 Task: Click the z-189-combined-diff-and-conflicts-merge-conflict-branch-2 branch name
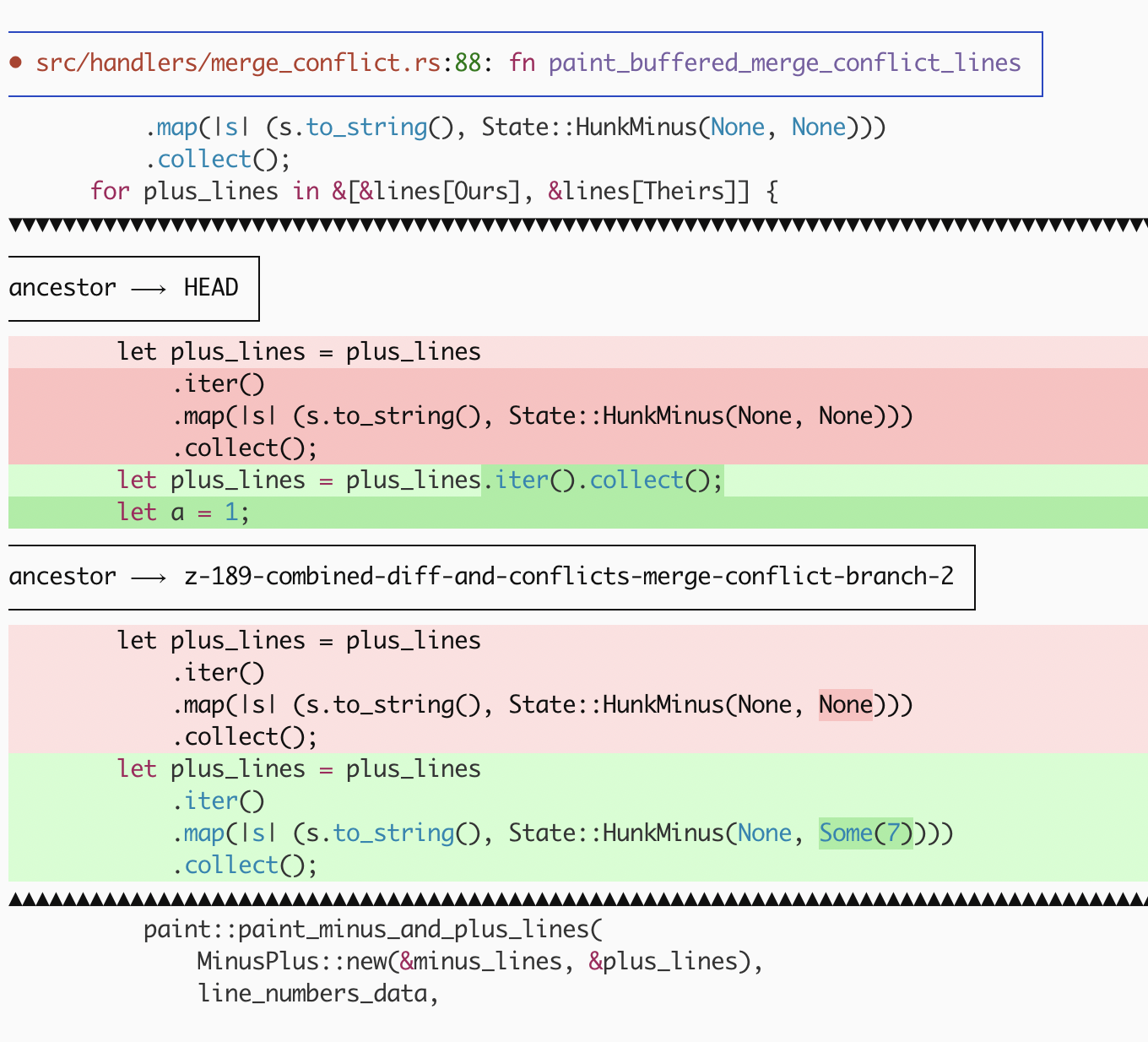click(568, 577)
